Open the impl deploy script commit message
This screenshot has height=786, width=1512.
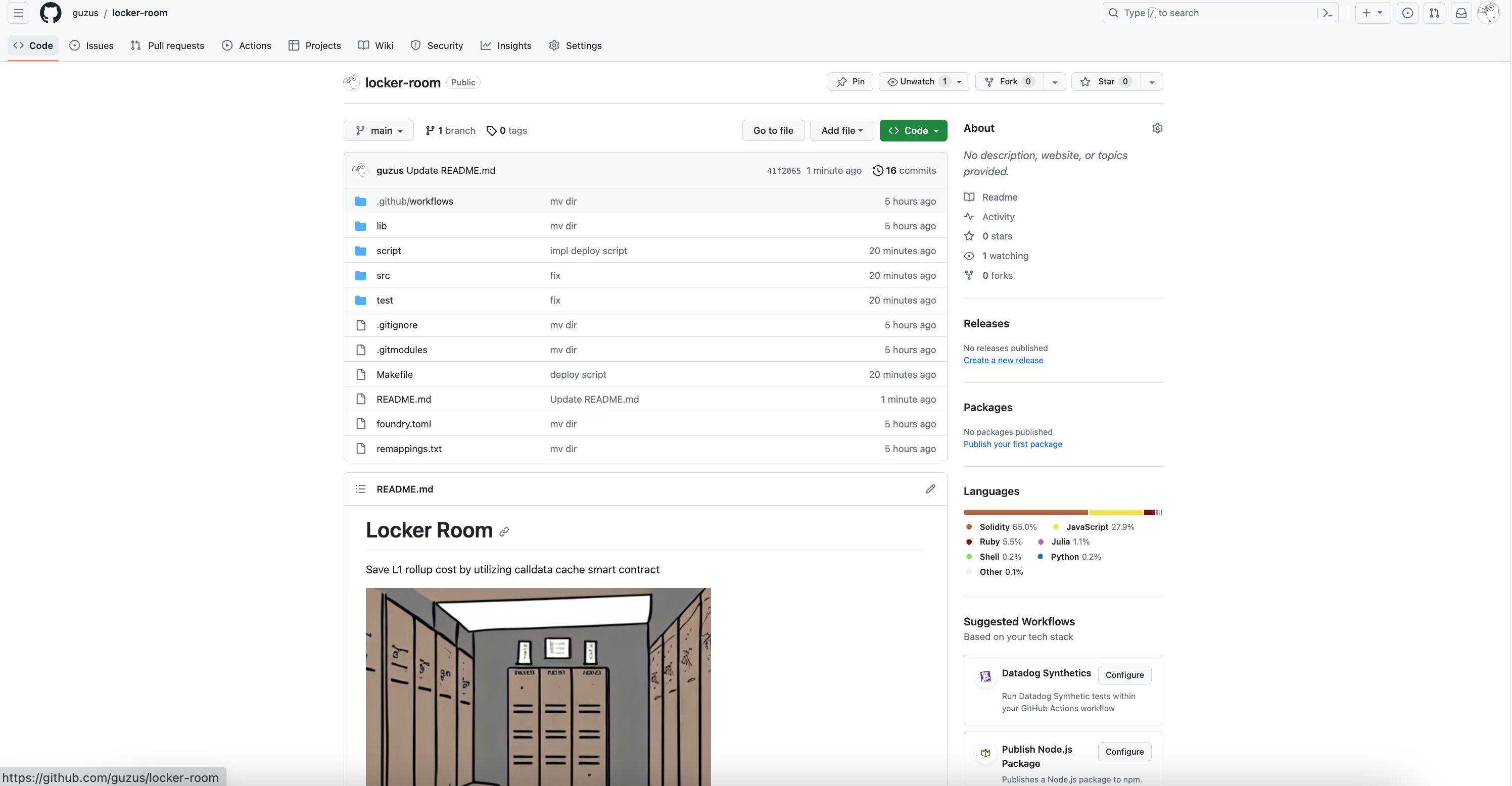pos(588,251)
